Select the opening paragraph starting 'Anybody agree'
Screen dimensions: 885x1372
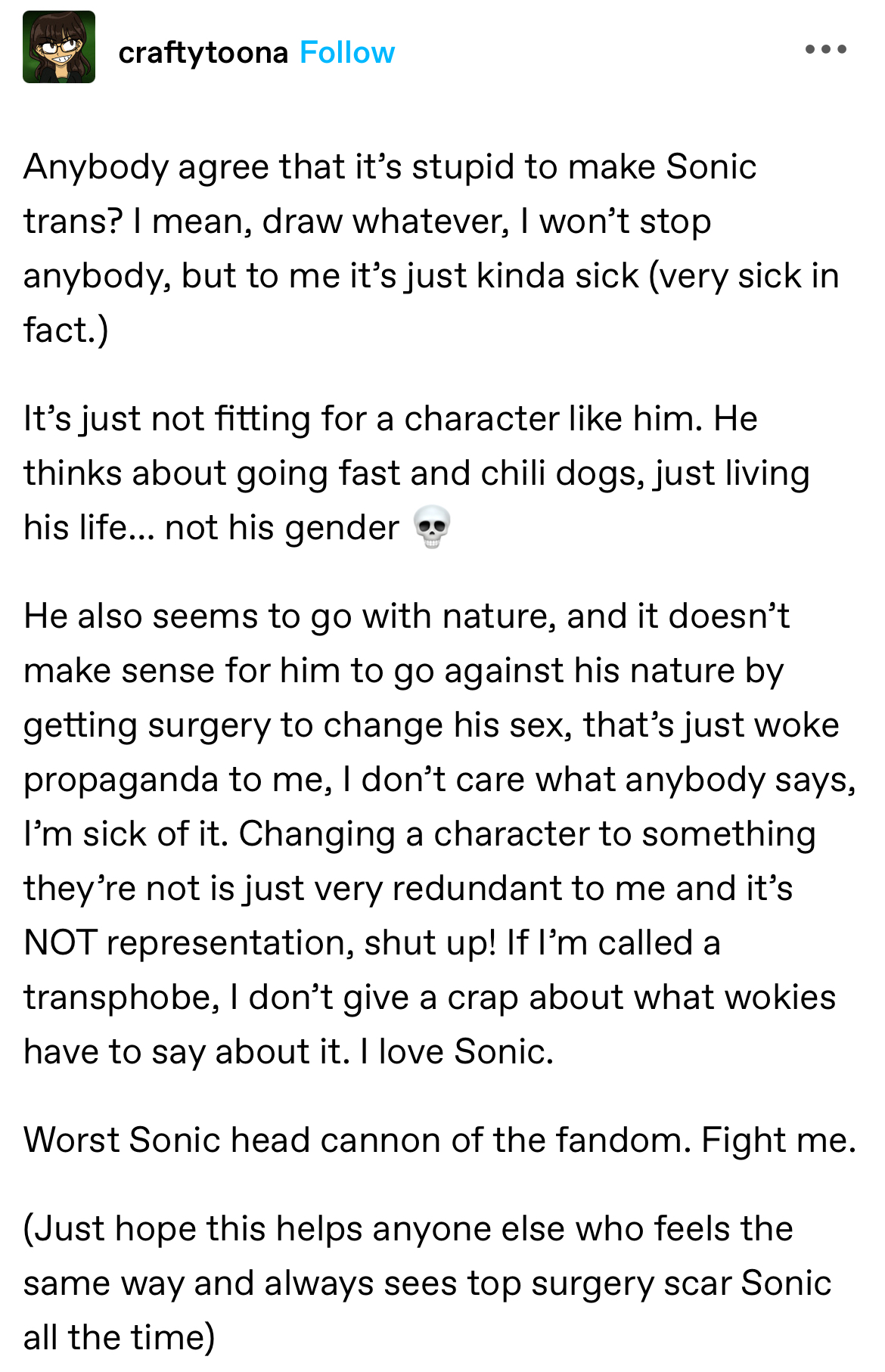click(x=431, y=248)
